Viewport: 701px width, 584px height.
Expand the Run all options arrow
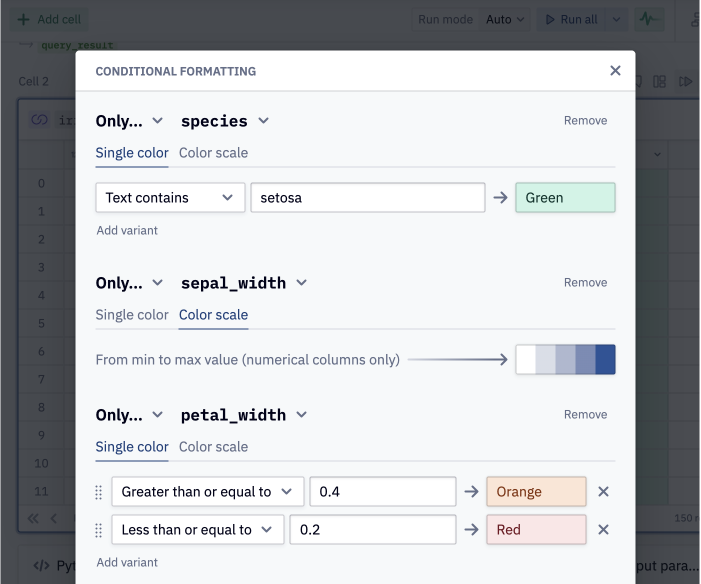point(616,20)
